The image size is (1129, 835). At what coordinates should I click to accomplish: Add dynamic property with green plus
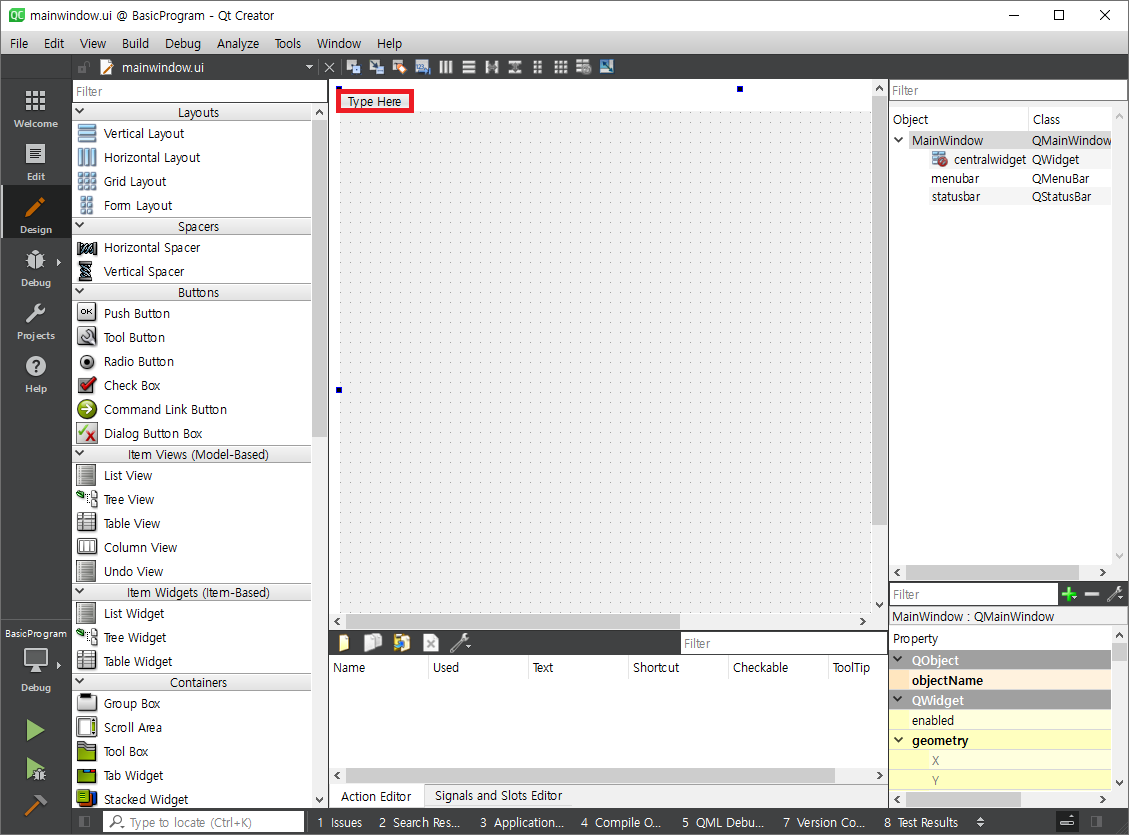point(1069,594)
